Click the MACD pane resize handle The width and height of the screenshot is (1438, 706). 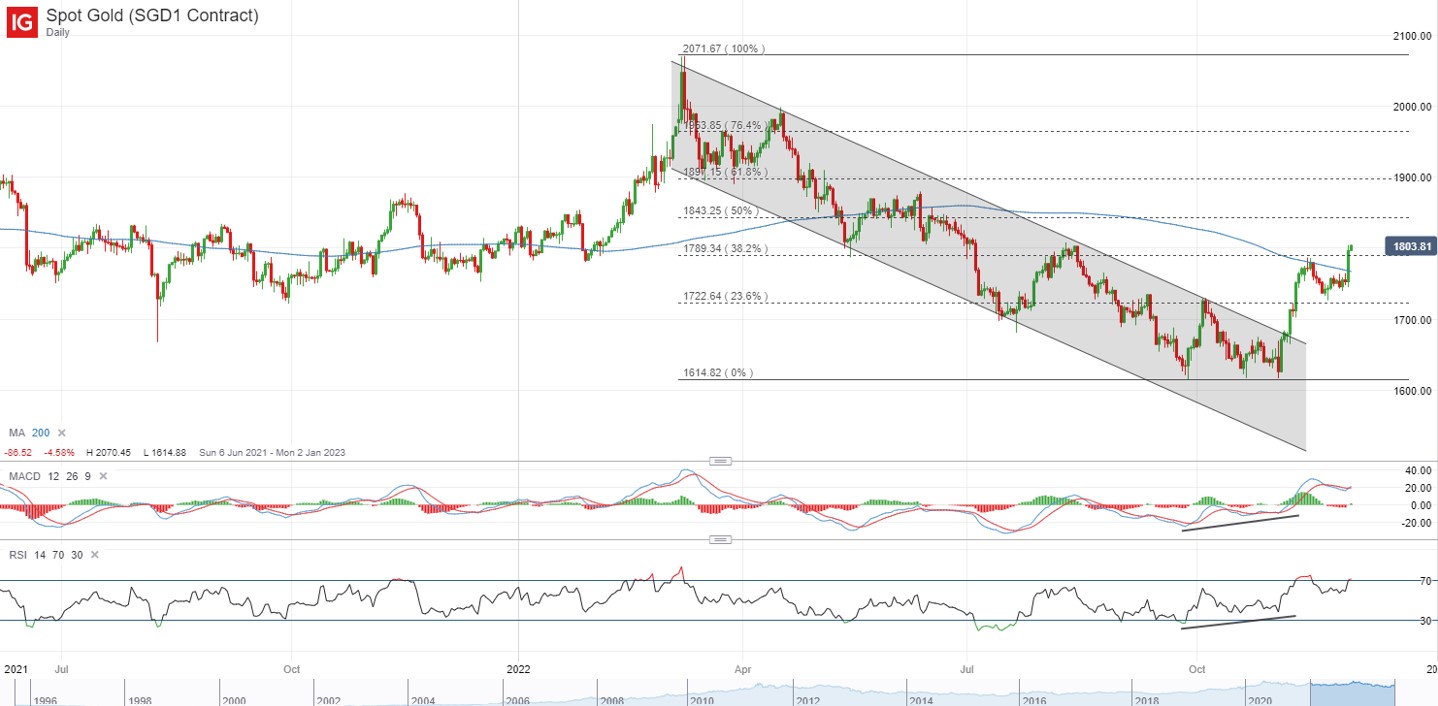pyautogui.click(x=721, y=461)
